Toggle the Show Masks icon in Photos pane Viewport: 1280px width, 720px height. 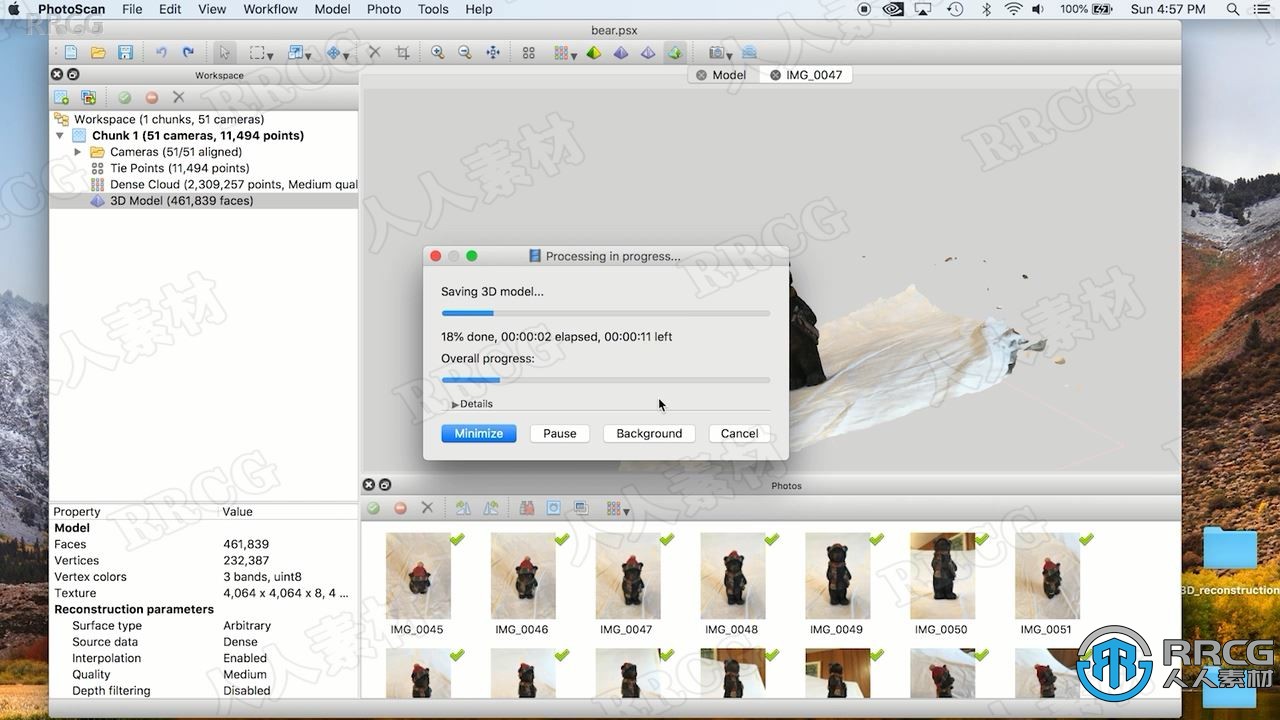554,508
